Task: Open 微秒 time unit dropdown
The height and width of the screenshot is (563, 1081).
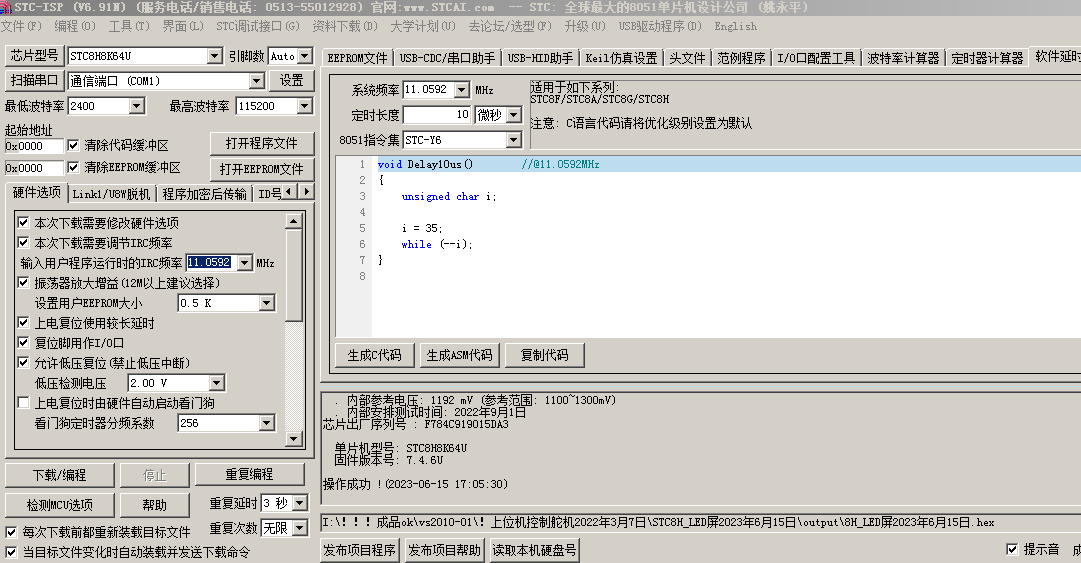Action: [x=514, y=114]
